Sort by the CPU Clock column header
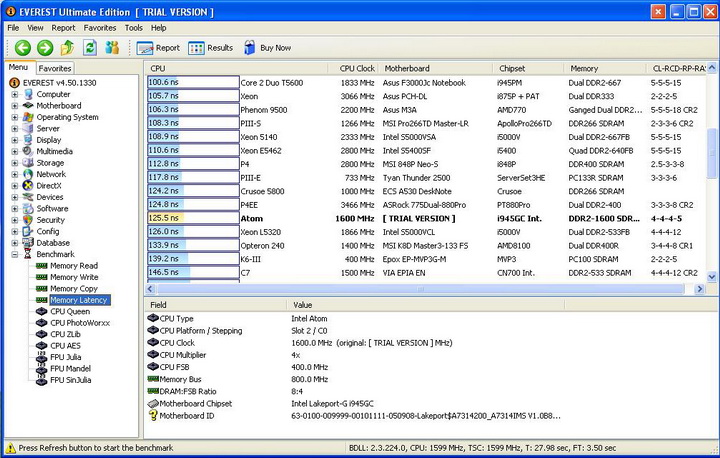The height and width of the screenshot is (458, 720). (x=353, y=68)
